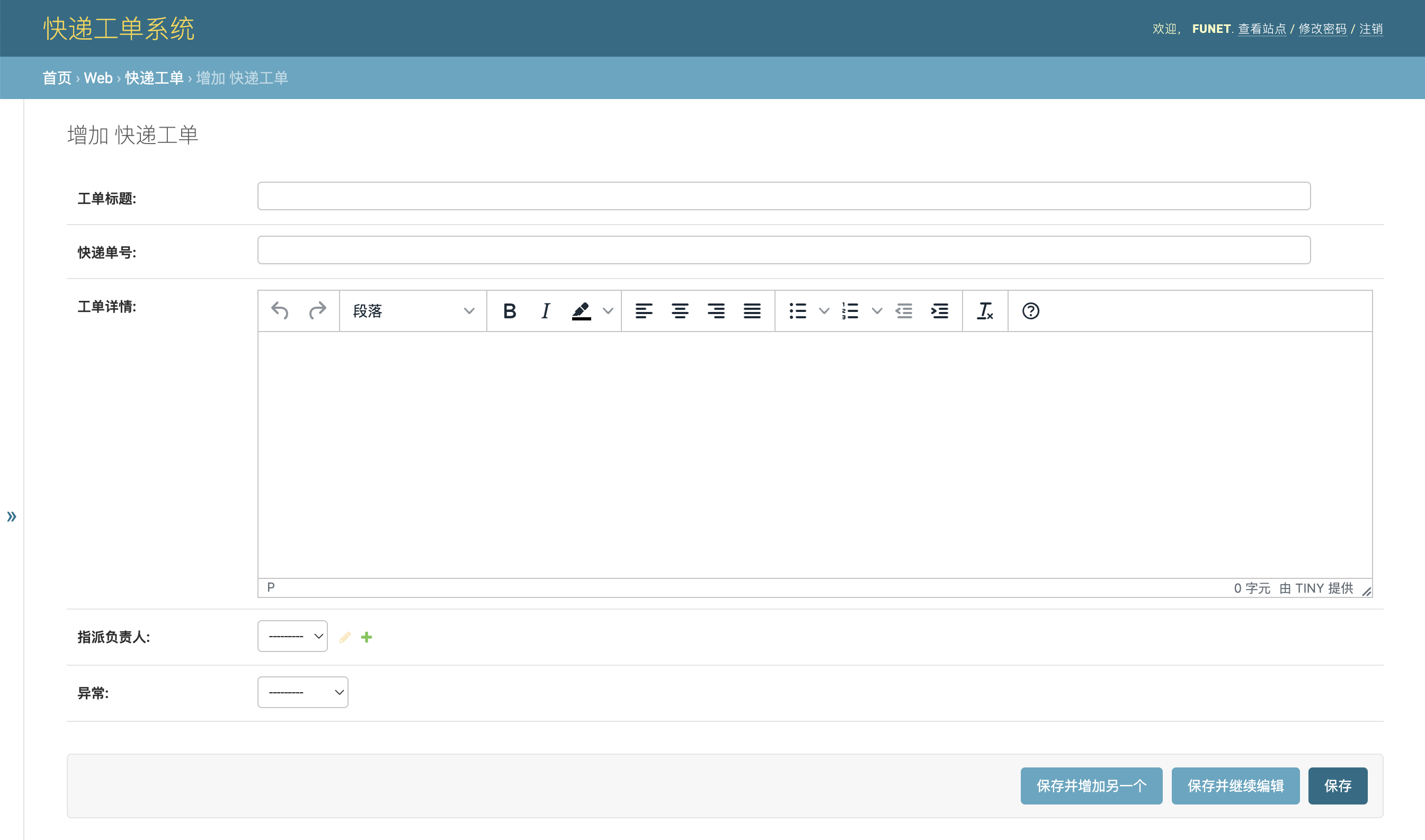This screenshot has width=1425, height=840.
Task: Click 保存并增加另一个 button
Action: coord(1092,785)
